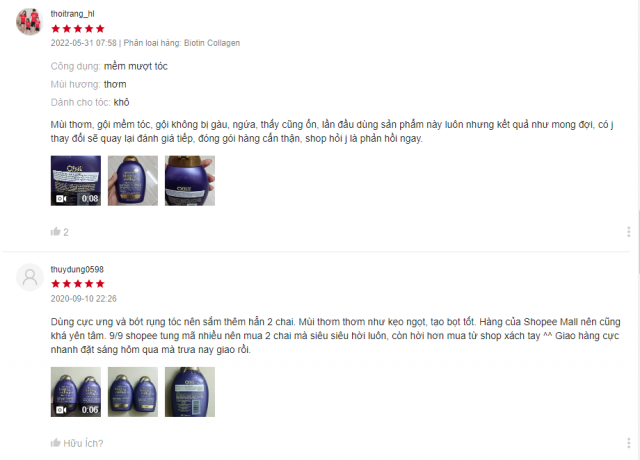Open thoitrang_hl username link
The width and height of the screenshot is (640, 460).
(x=72, y=14)
